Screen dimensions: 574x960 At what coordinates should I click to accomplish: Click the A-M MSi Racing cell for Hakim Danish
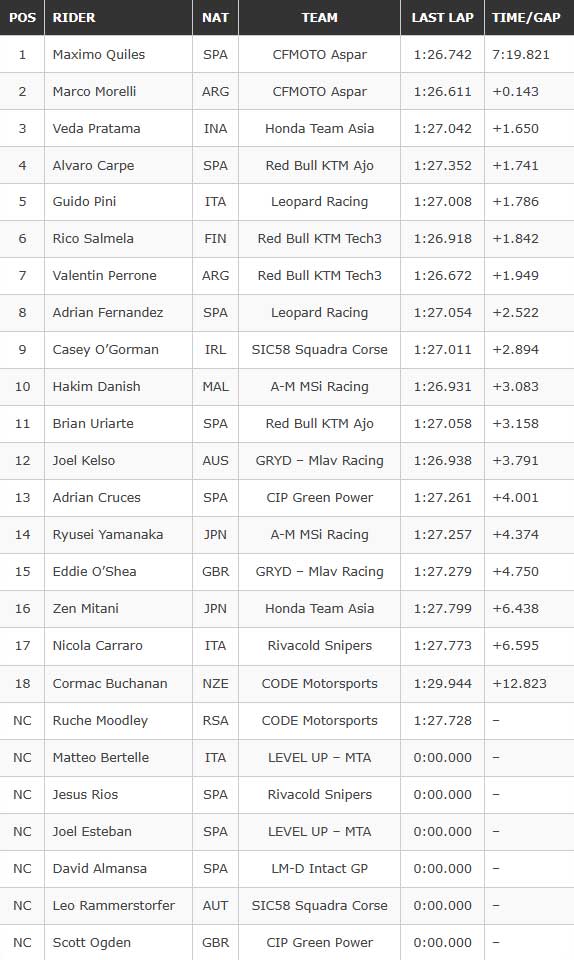pos(319,386)
